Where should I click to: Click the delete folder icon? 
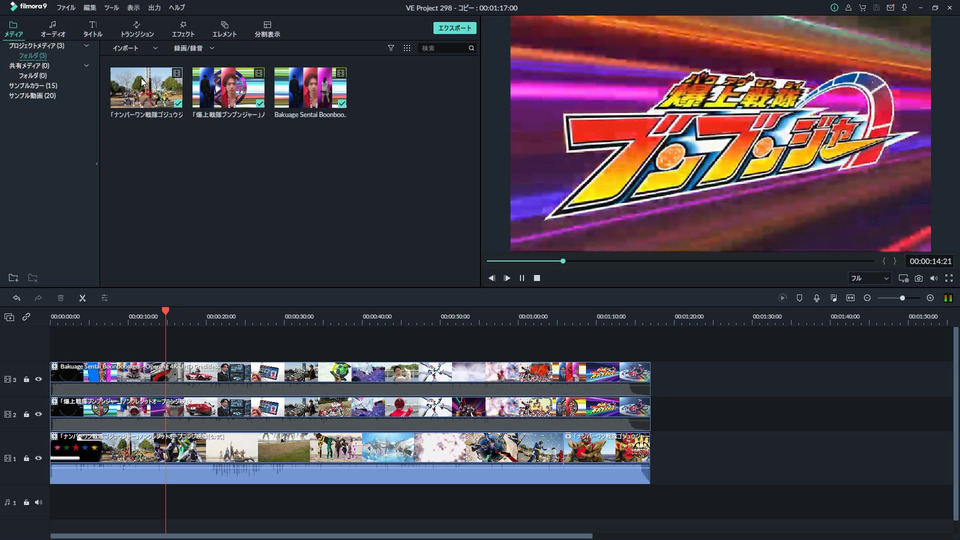pos(32,278)
